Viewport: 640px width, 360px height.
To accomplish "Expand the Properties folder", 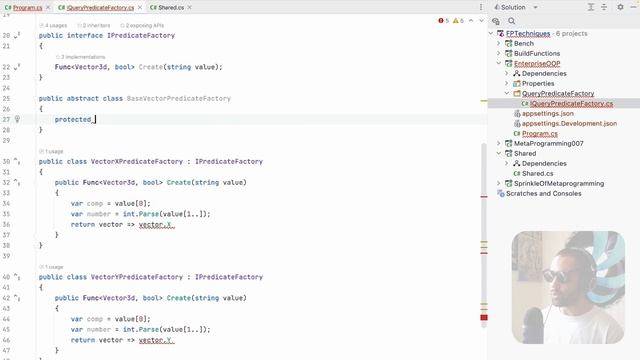I will pyautogui.click(x=507, y=83).
